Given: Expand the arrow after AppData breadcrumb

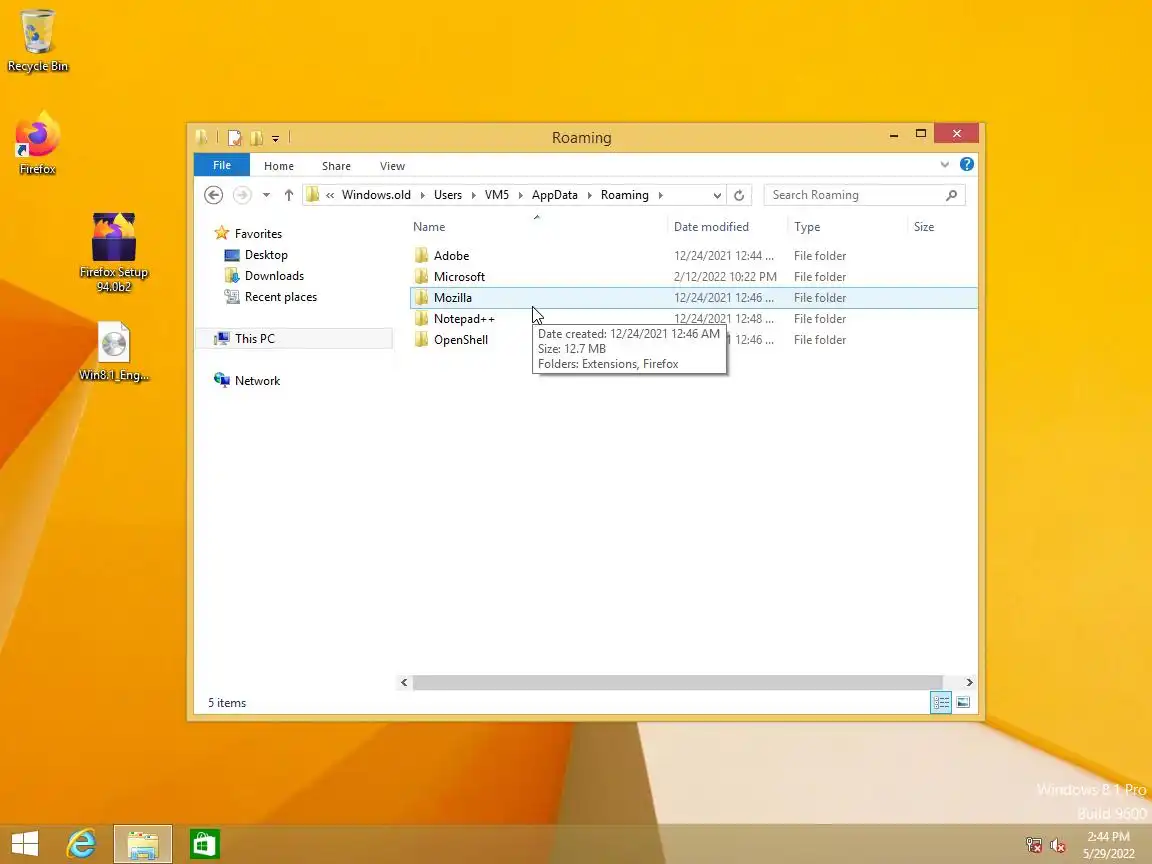Looking at the screenshot, I should 590,195.
